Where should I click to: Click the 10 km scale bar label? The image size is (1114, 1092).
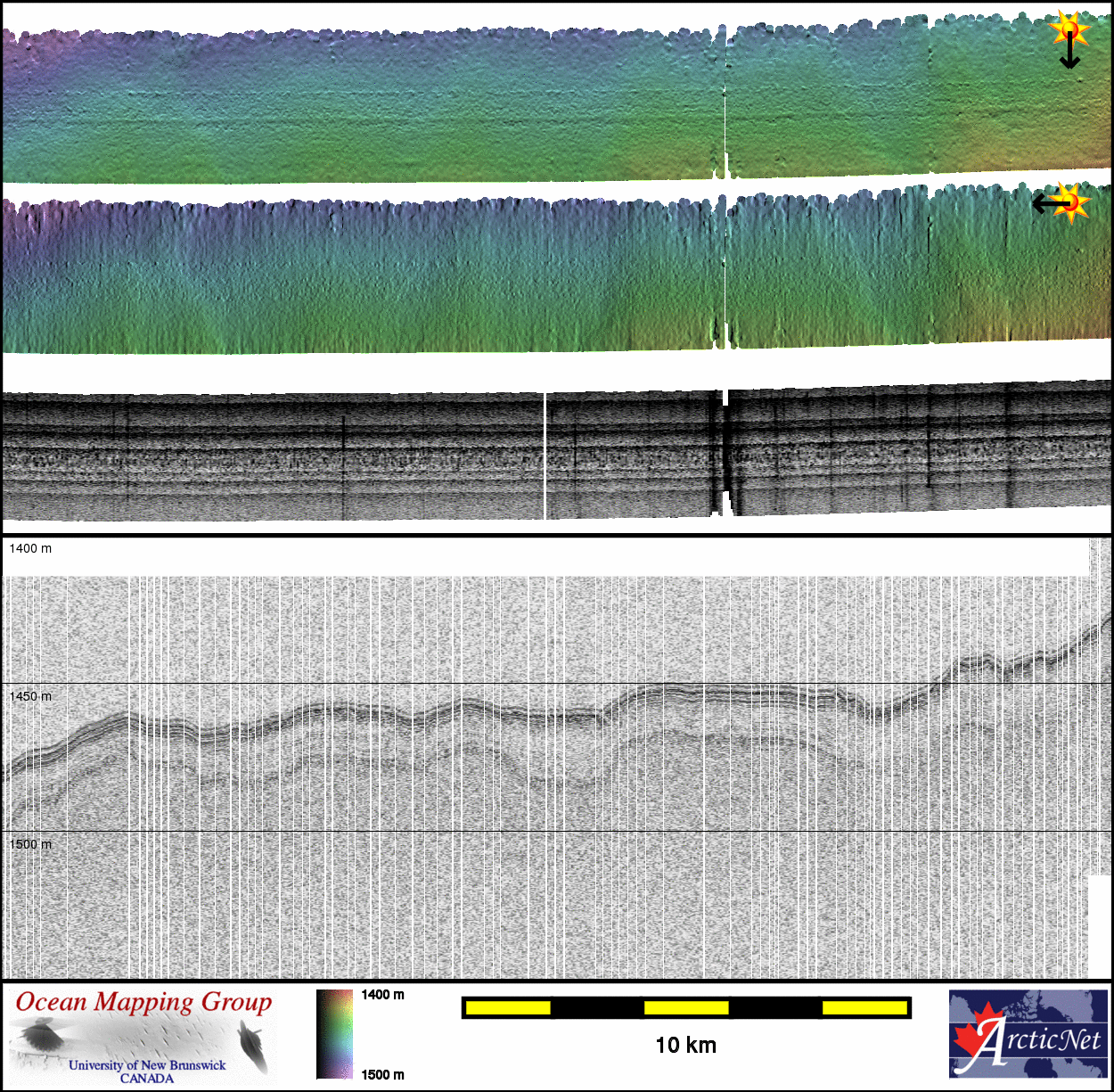685,1045
